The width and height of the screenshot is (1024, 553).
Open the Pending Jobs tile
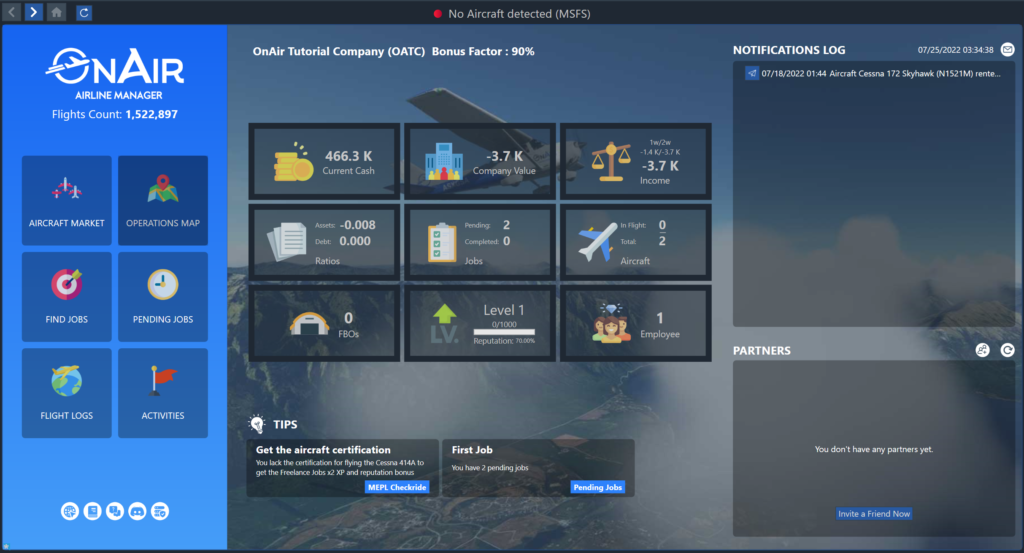click(x=163, y=297)
